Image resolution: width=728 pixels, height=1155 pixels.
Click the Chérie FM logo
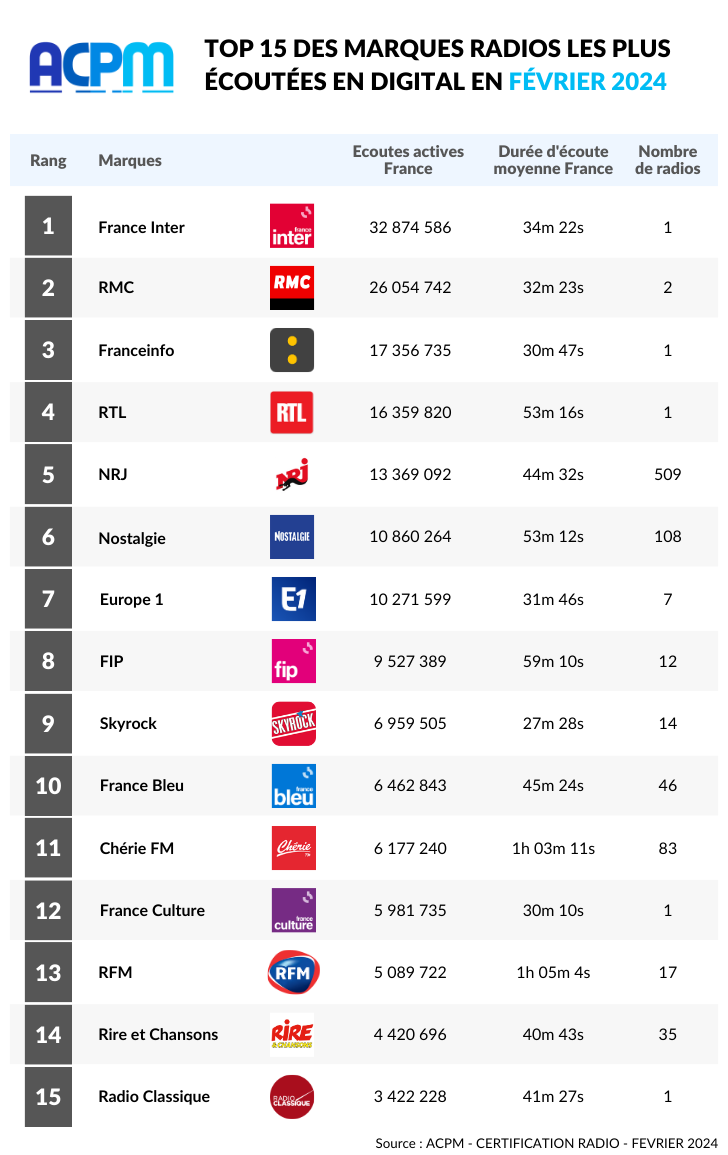(294, 848)
